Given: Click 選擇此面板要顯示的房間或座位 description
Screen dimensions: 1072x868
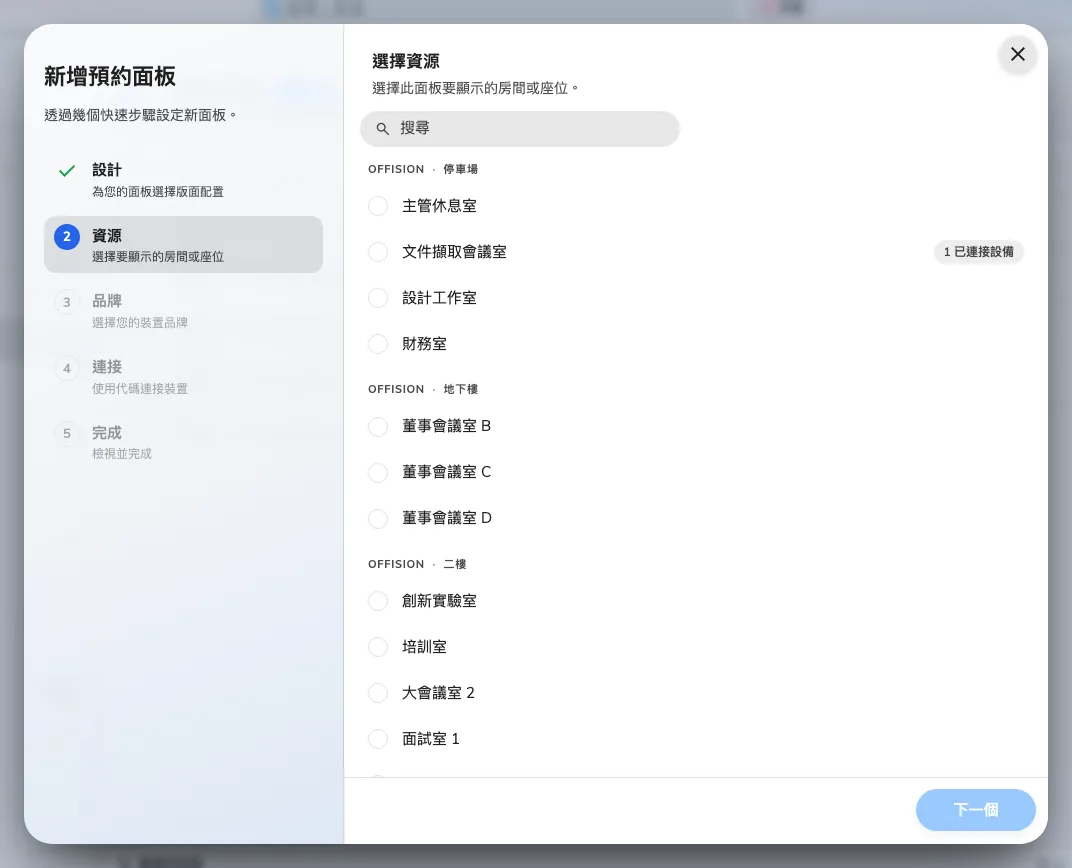Looking at the screenshot, I should 474,88.
